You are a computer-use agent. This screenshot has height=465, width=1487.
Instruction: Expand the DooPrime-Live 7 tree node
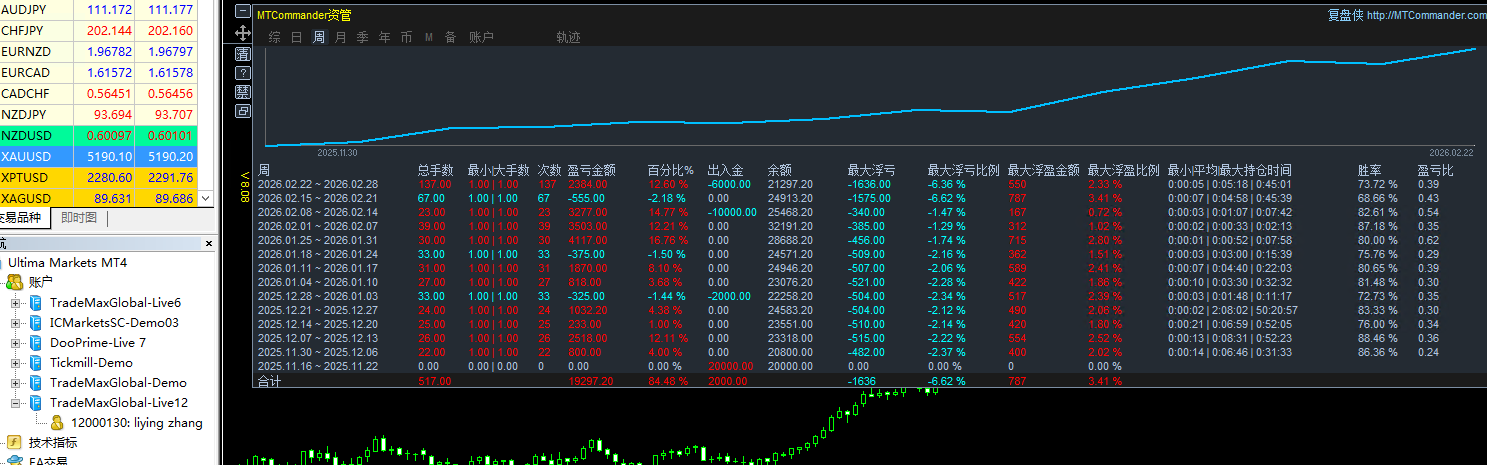(x=16, y=343)
